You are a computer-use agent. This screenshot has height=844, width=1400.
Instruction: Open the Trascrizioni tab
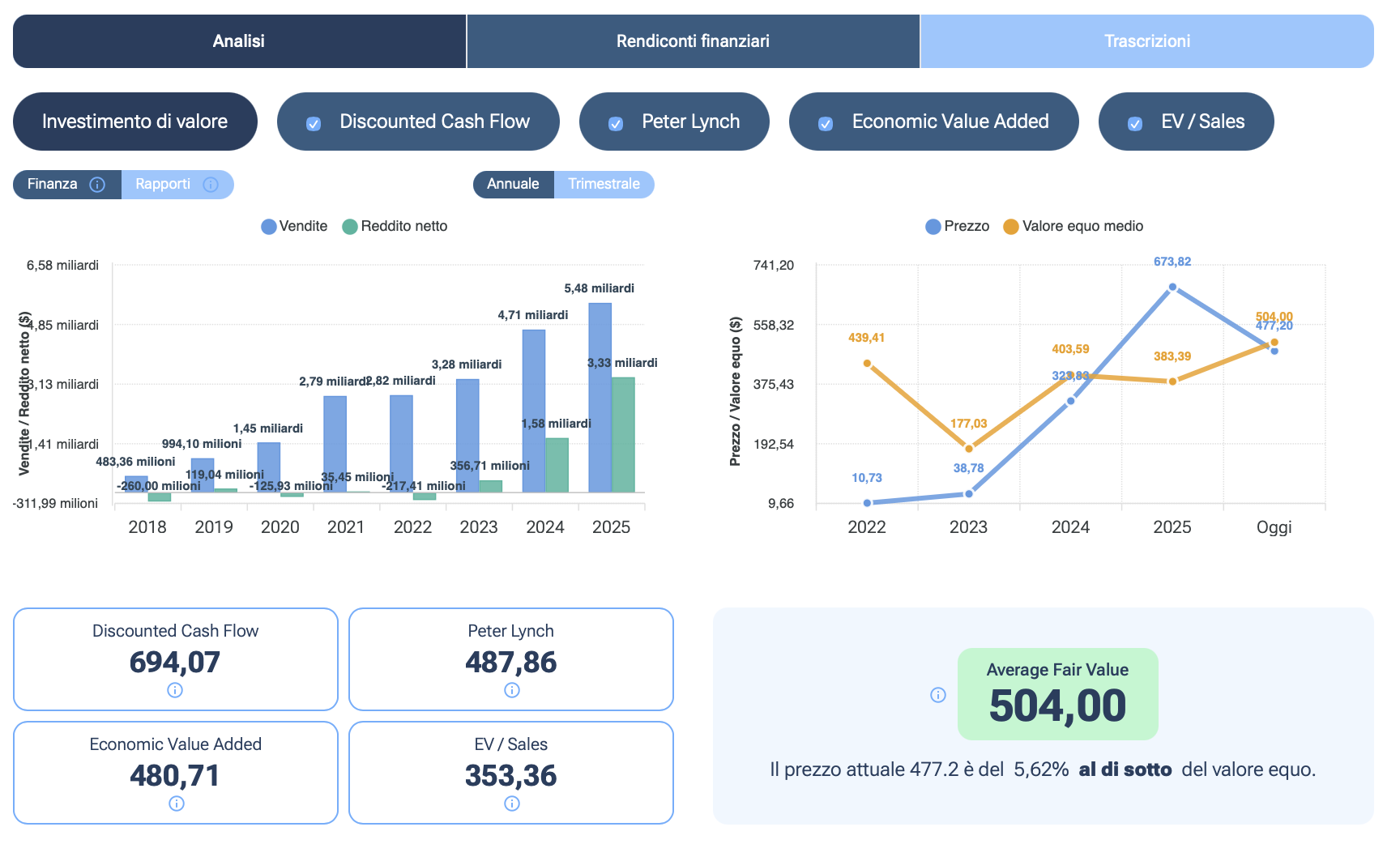coord(1146,41)
